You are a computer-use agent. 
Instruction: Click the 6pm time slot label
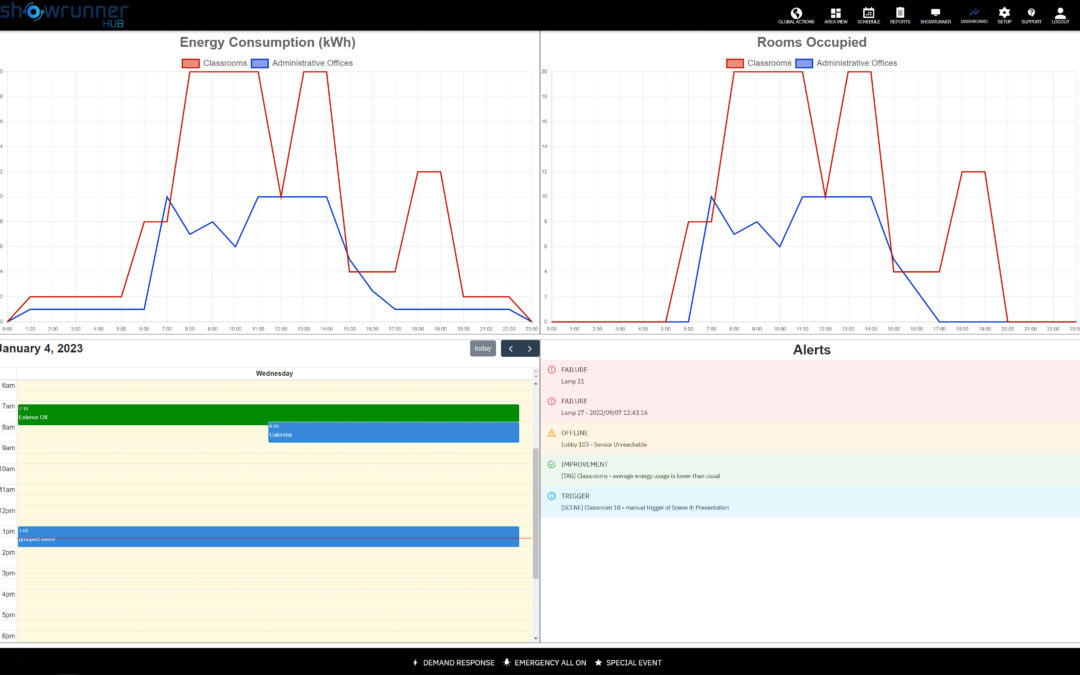point(8,636)
